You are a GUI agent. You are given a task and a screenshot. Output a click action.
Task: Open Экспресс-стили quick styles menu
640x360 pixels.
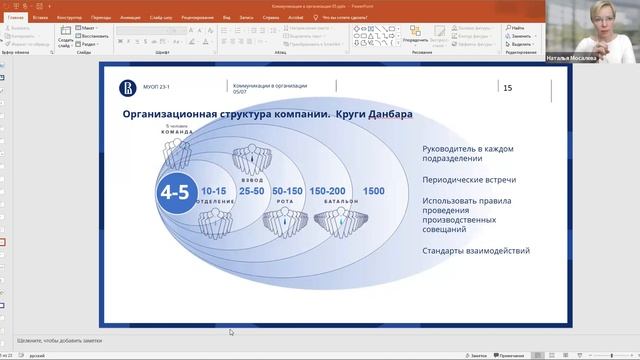pos(439,37)
